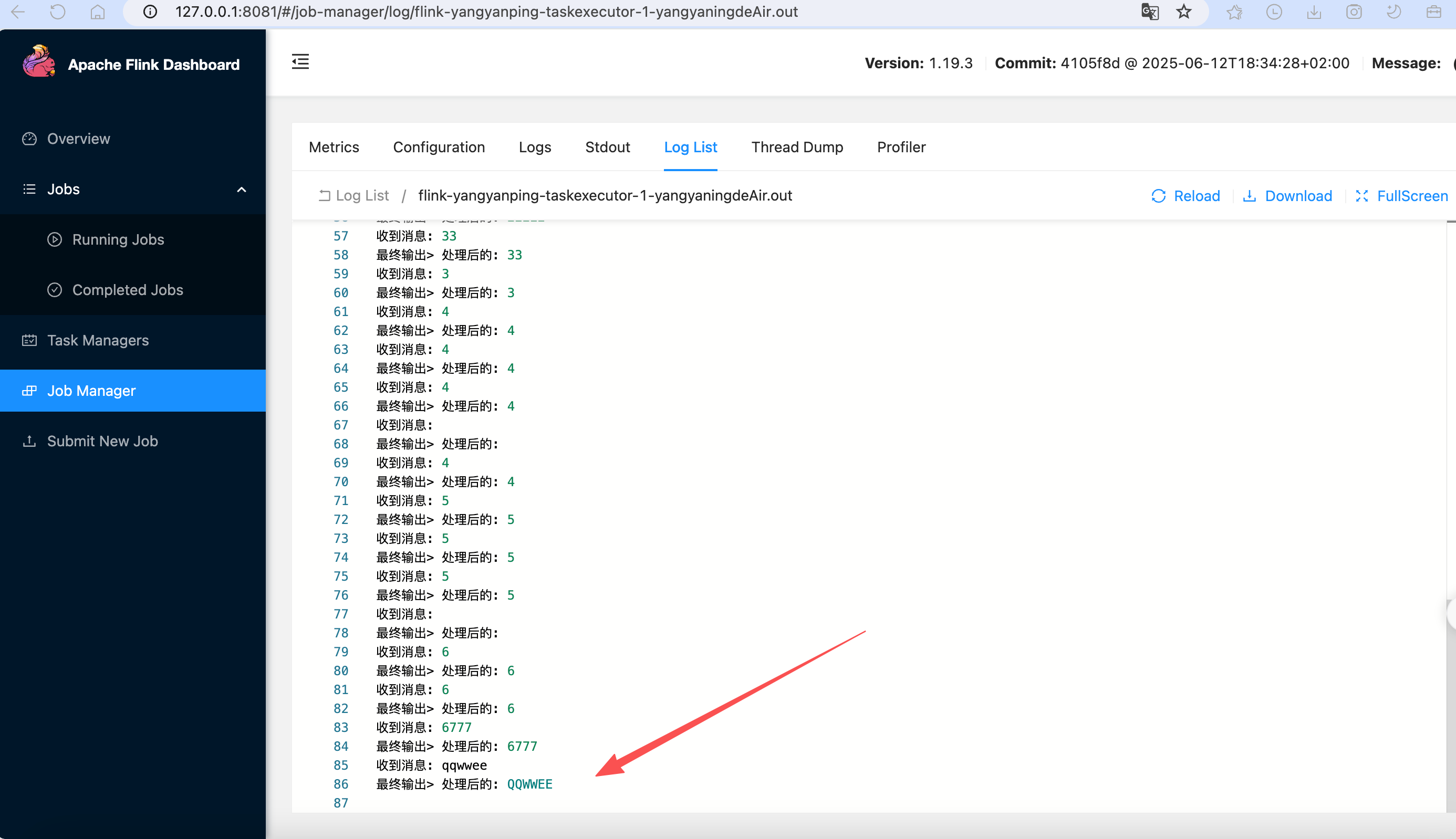Click the Reload refresh icon

pyautogui.click(x=1158, y=196)
